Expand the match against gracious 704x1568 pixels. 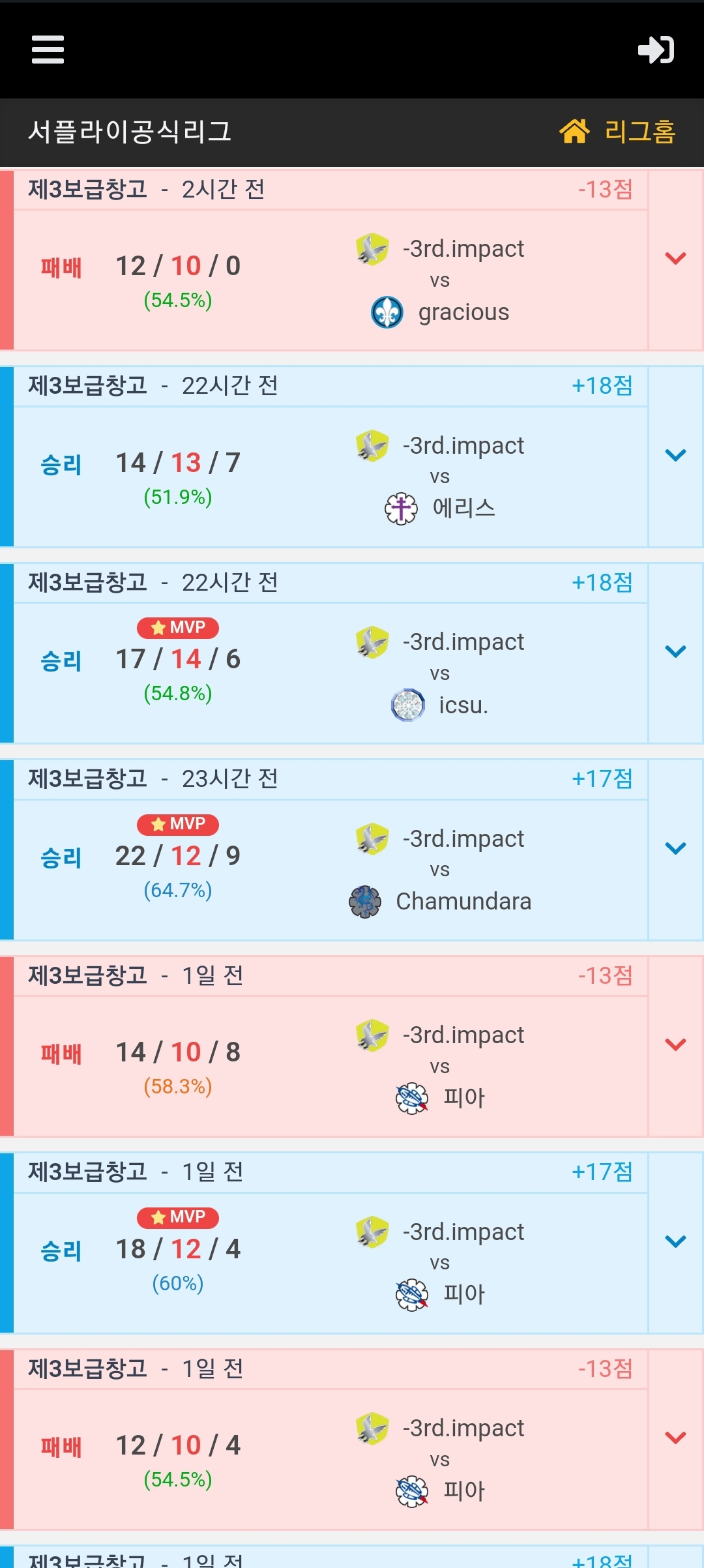[675, 259]
